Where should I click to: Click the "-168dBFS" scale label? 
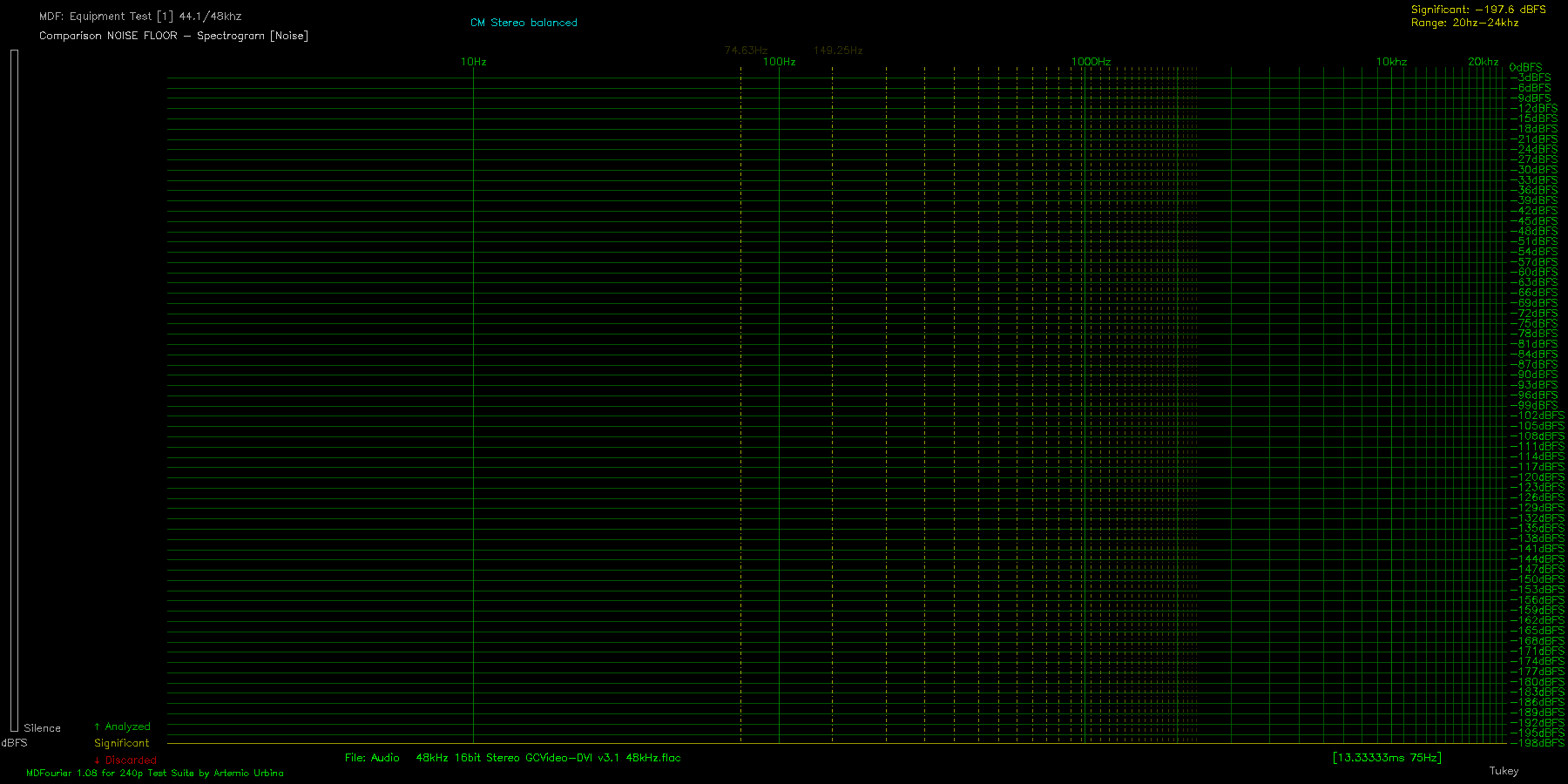[x=1538, y=641]
